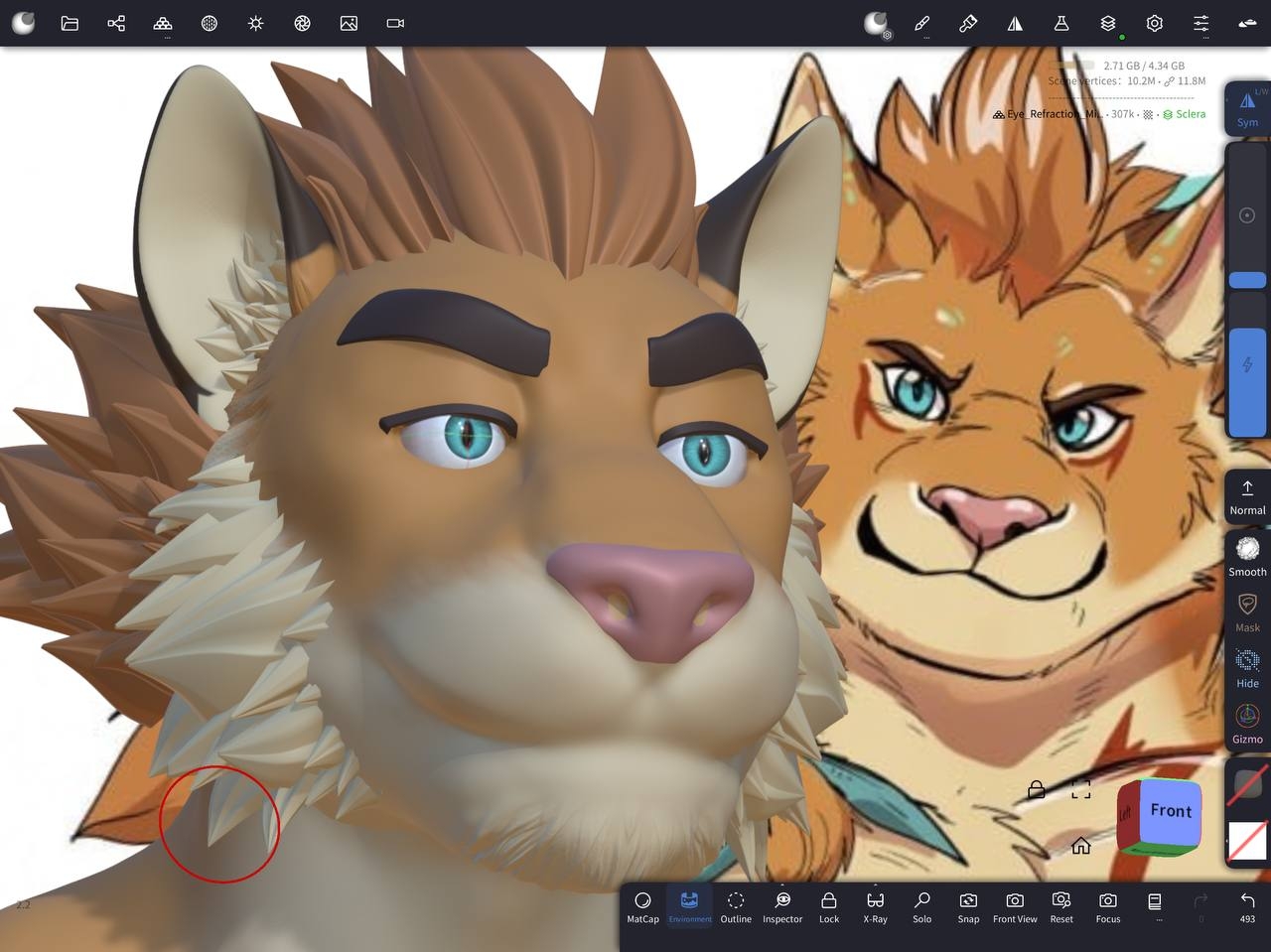The image size is (1271, 952).
Task: Open the Stroke brush settings
Action: click(921, 23)
